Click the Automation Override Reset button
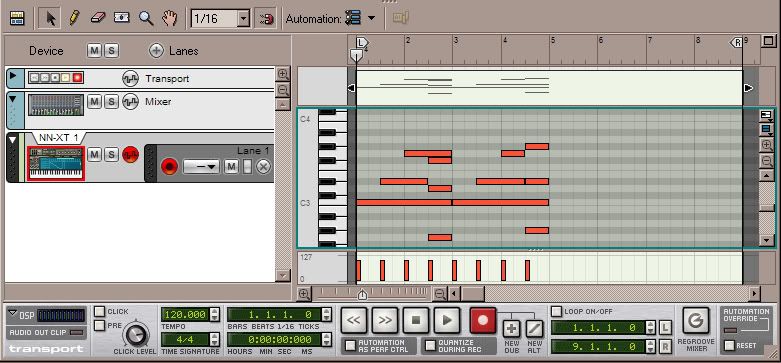 point(730,346)
